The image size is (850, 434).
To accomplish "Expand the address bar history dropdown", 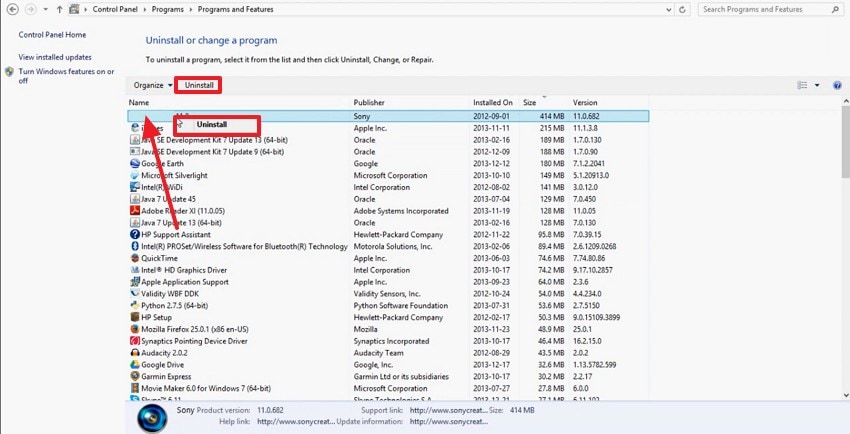I will click(x=670, y=9).
